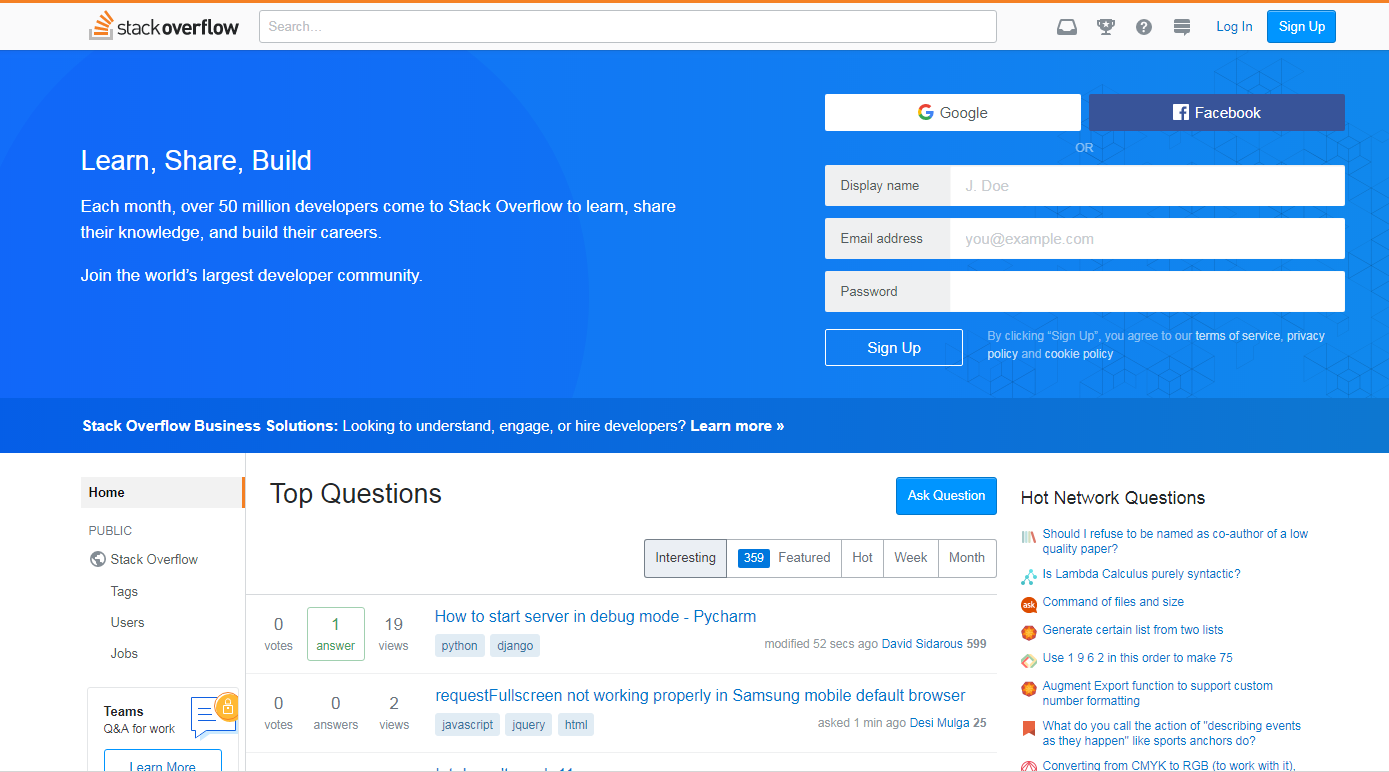Sign up with Google button
The height and width of the screenshot is (772, 1389).
point(952,113)
